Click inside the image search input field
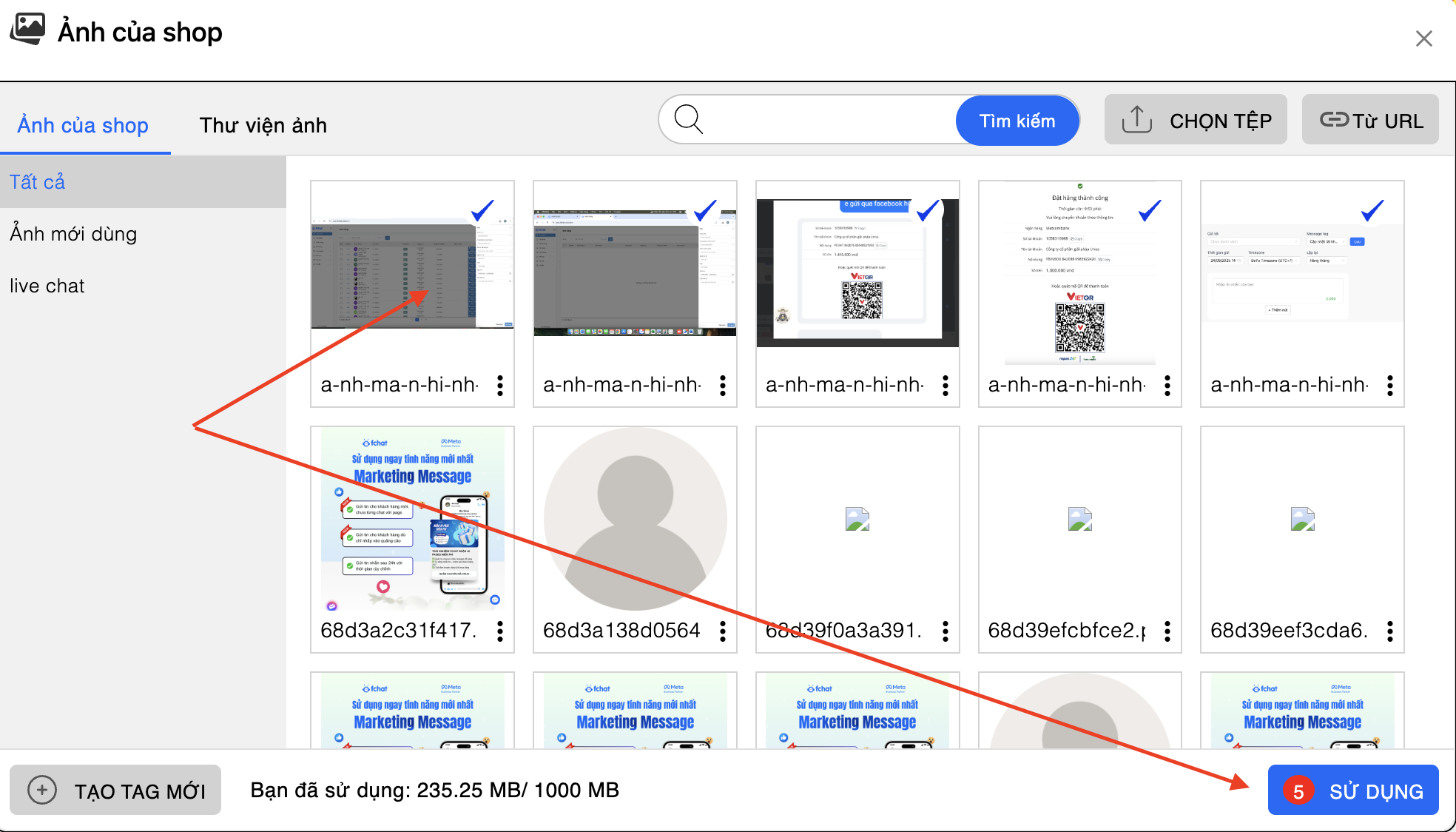Screen dimensions: 1456x832 (x=829, y=120)
